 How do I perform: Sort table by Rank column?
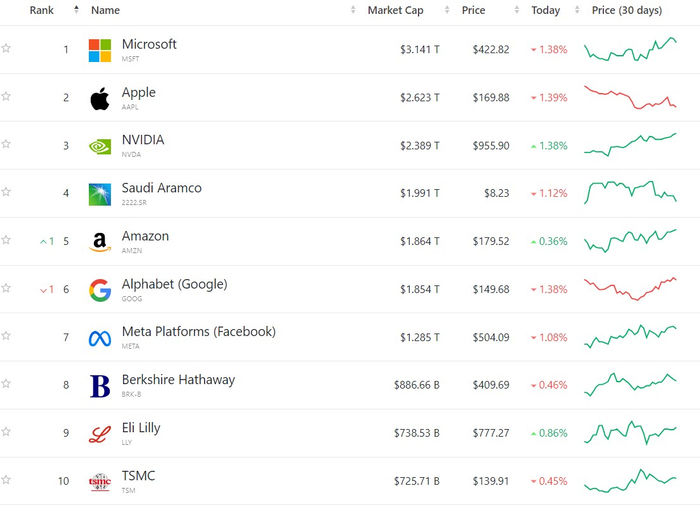point(42,10)
